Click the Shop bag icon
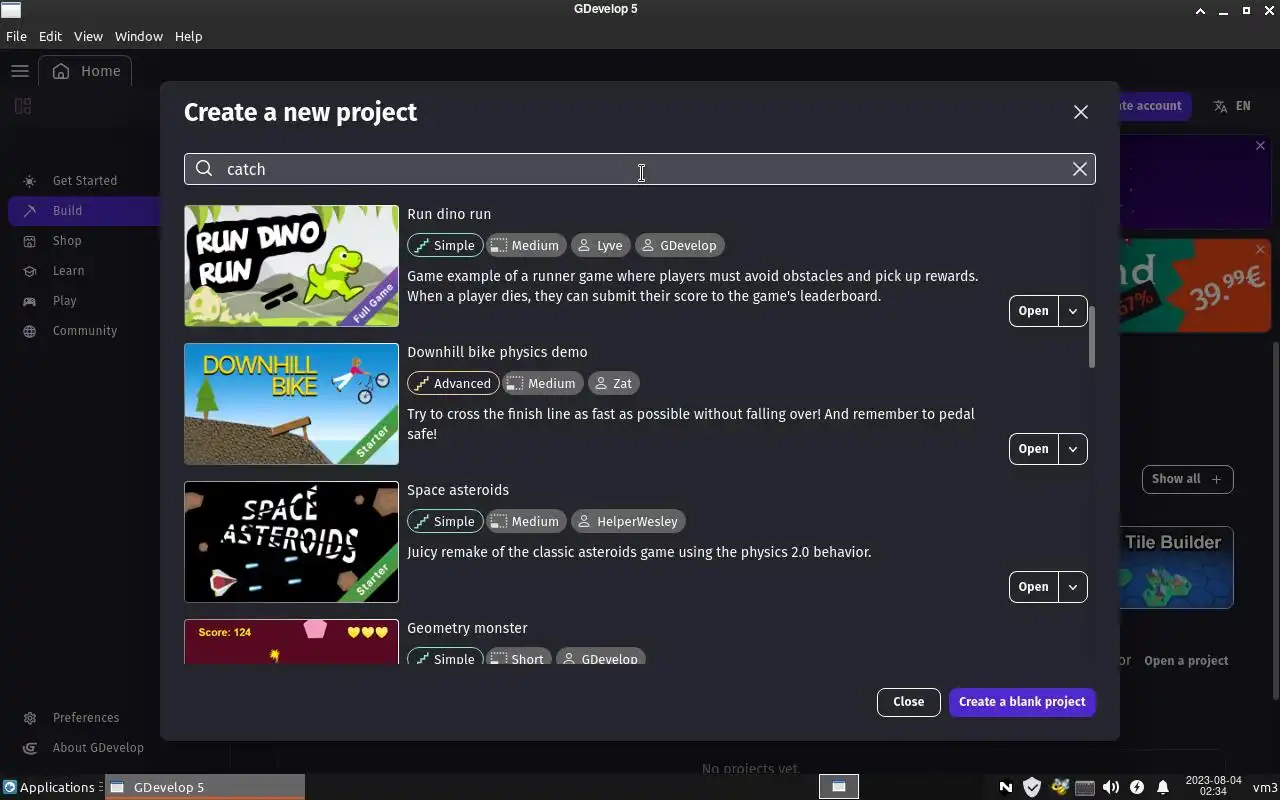Viewport: 1280px width, 800px height. coord(30,241)
